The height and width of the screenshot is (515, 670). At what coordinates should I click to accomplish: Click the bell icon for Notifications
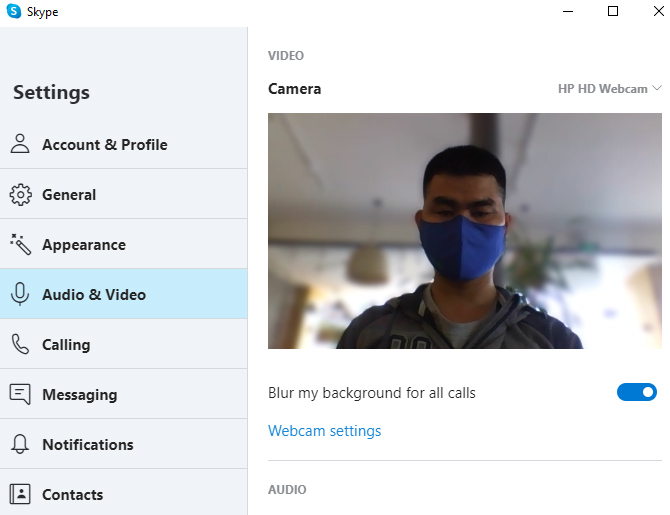pos(20,444)
